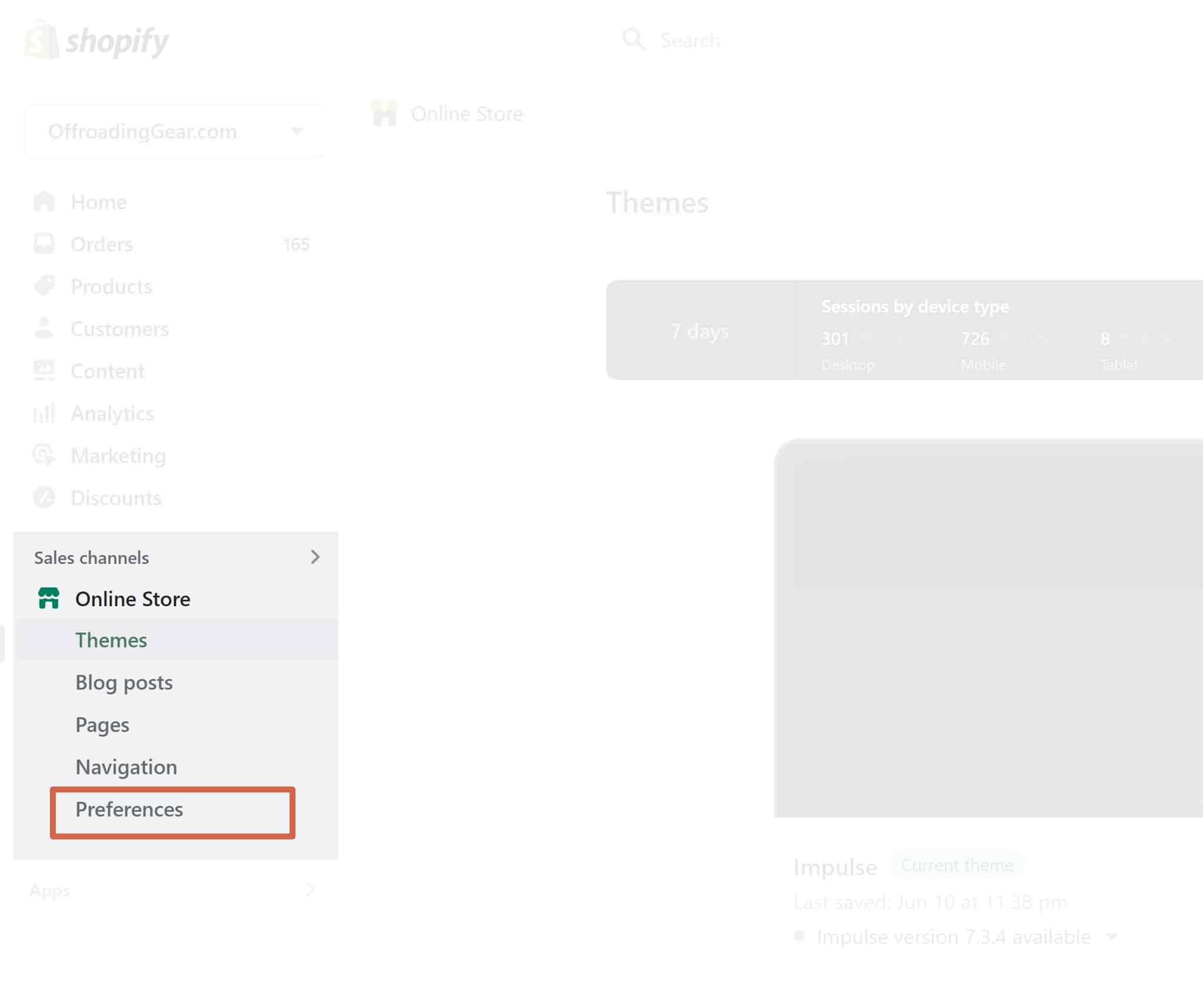The image size is (1203, 1008).
Task: Open Blog posts under Online Store
Action: point(124,683)
